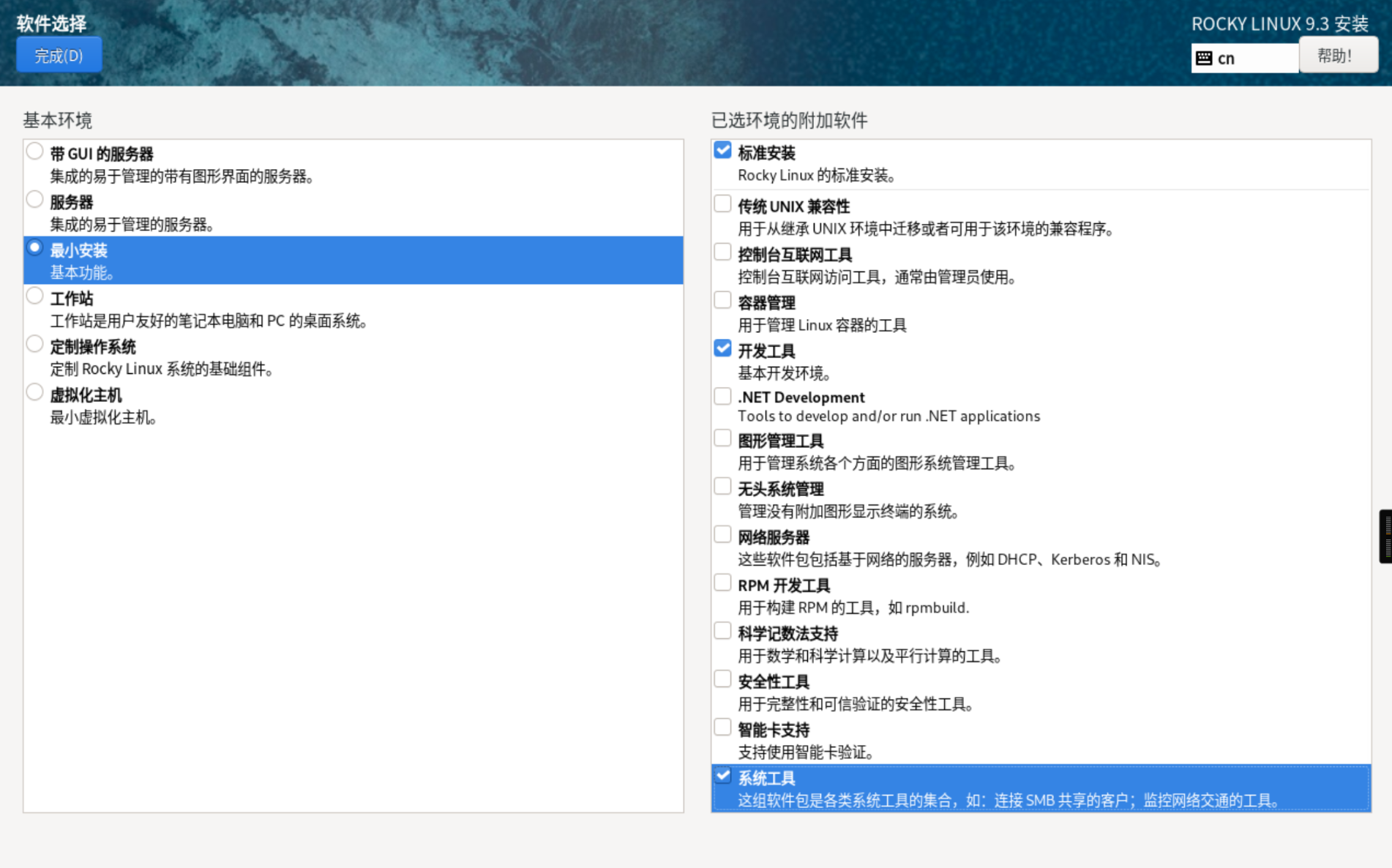Select the cn keyboard layout field

coord(1245,58)
